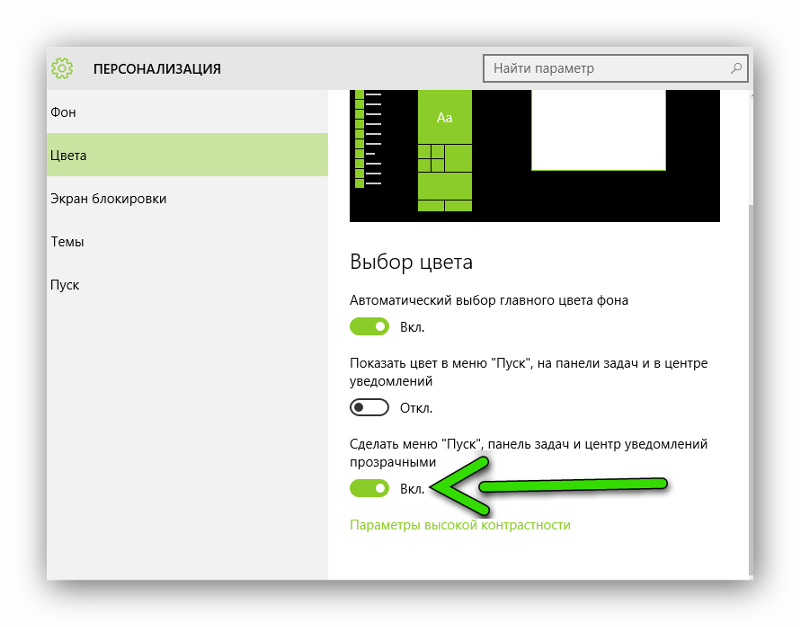Open the Темы section
Screen dimensions: 800x627
point(187,241)
